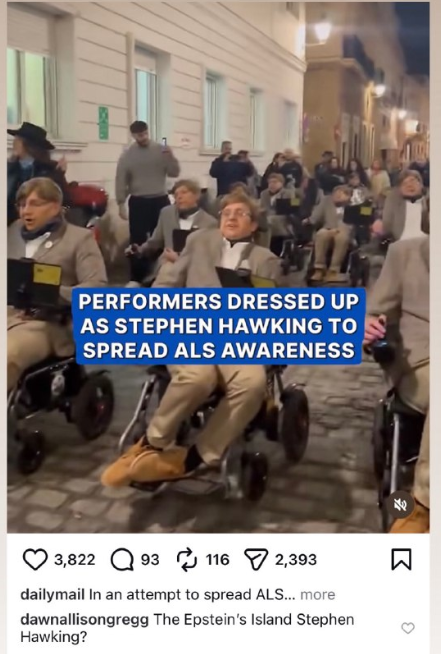Viewport: 441px width, 660px height.
Task: Tap the video frame to pause playback
Action: coord(218,267)
